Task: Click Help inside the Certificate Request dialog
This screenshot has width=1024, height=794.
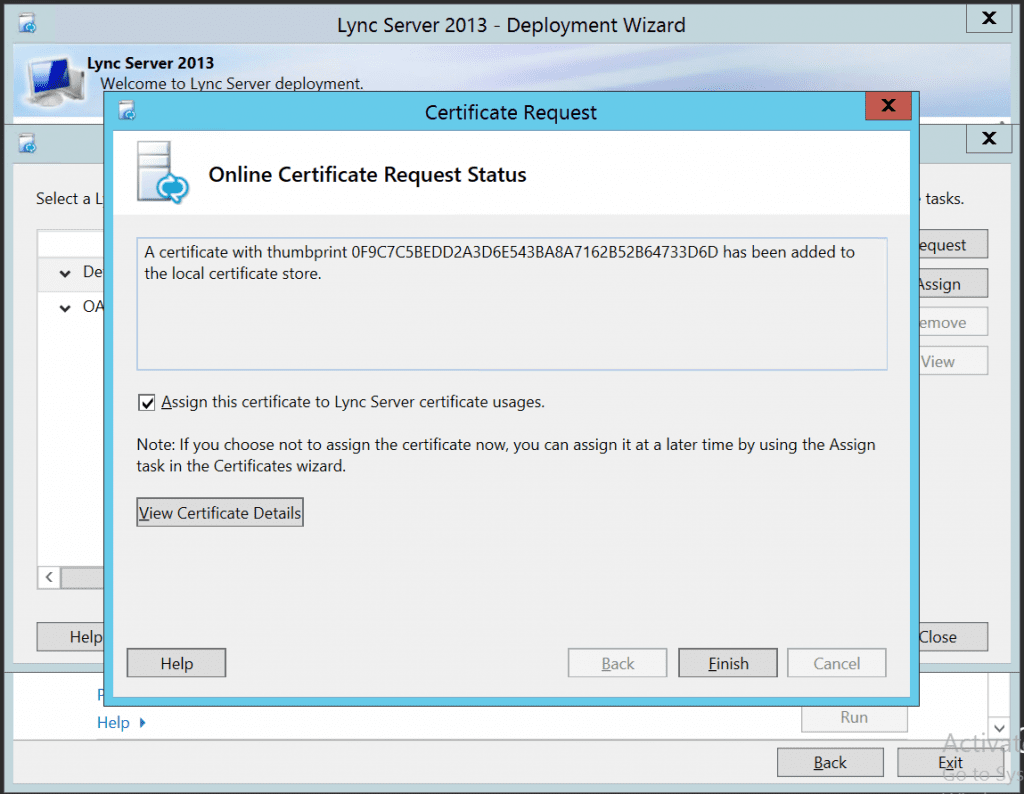Action: coord(176,662)
